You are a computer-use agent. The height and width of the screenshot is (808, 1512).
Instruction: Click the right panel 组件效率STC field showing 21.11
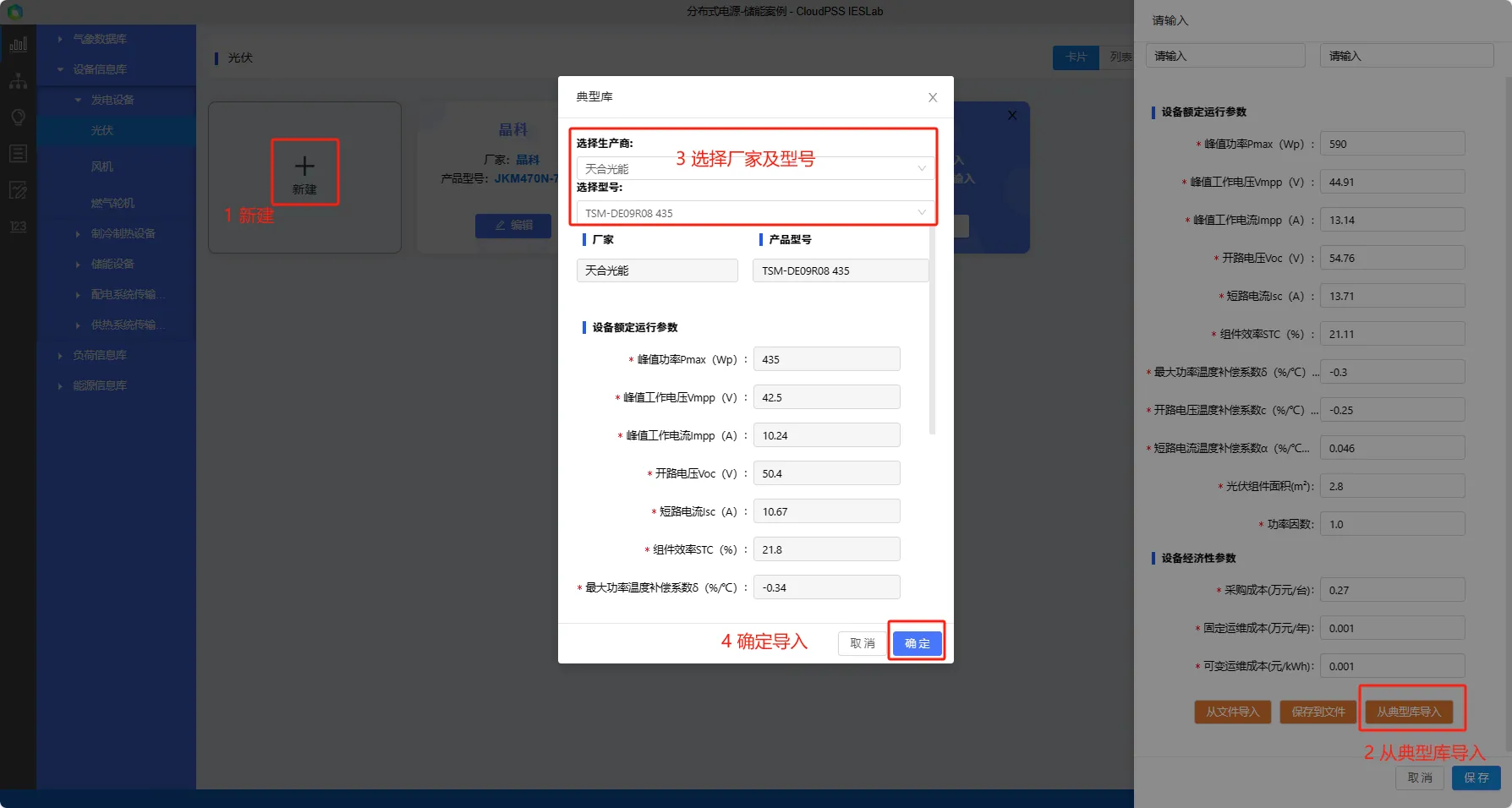pos(1393,334)
